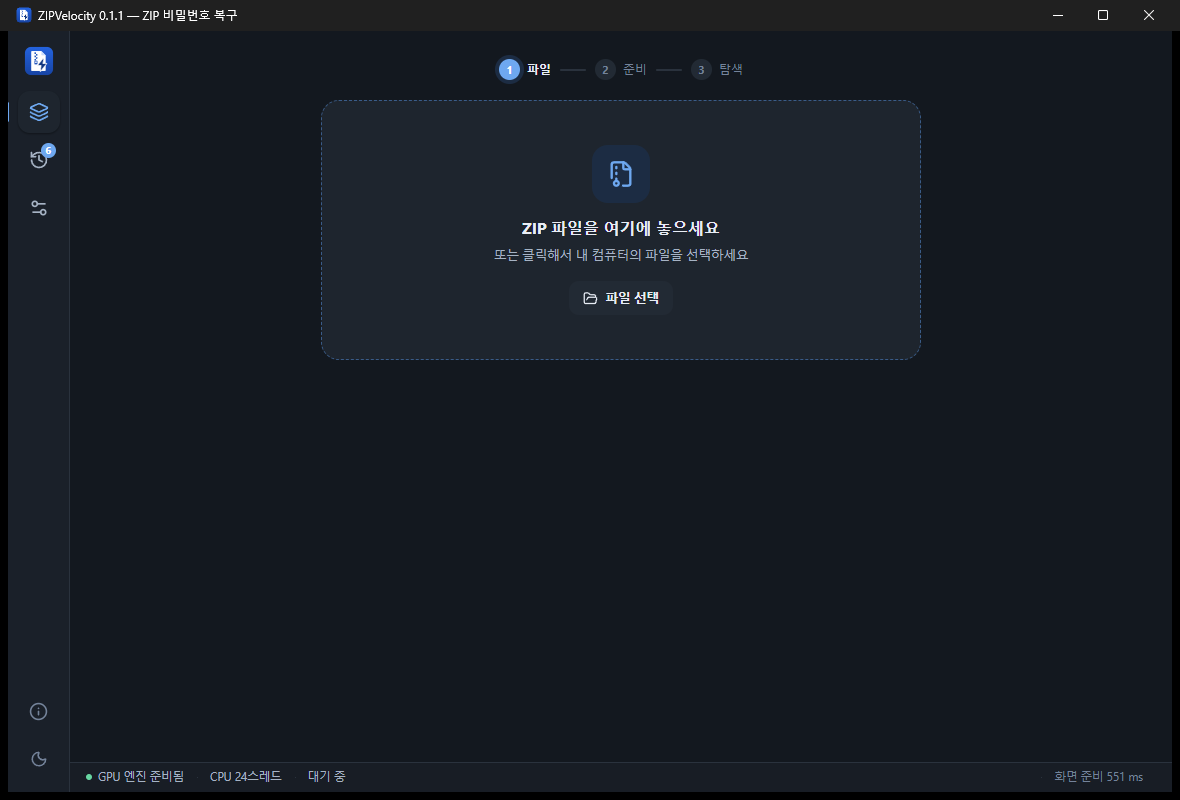The height and width of the screenshot is (800, 1180).
Task: Click CPU 24스레드 status entry
Action: click(x=245, y=776)
